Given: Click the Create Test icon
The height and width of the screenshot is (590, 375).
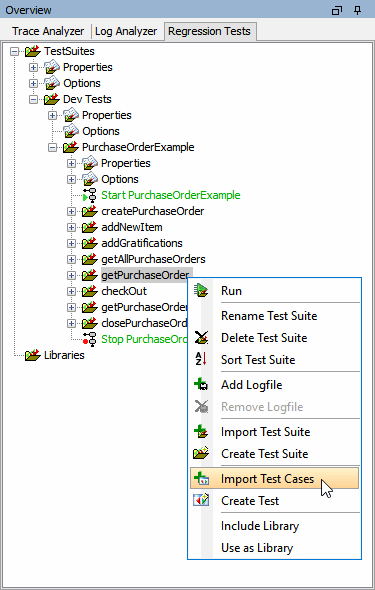Looking at the screenshot, I should [x=201, y=500].
